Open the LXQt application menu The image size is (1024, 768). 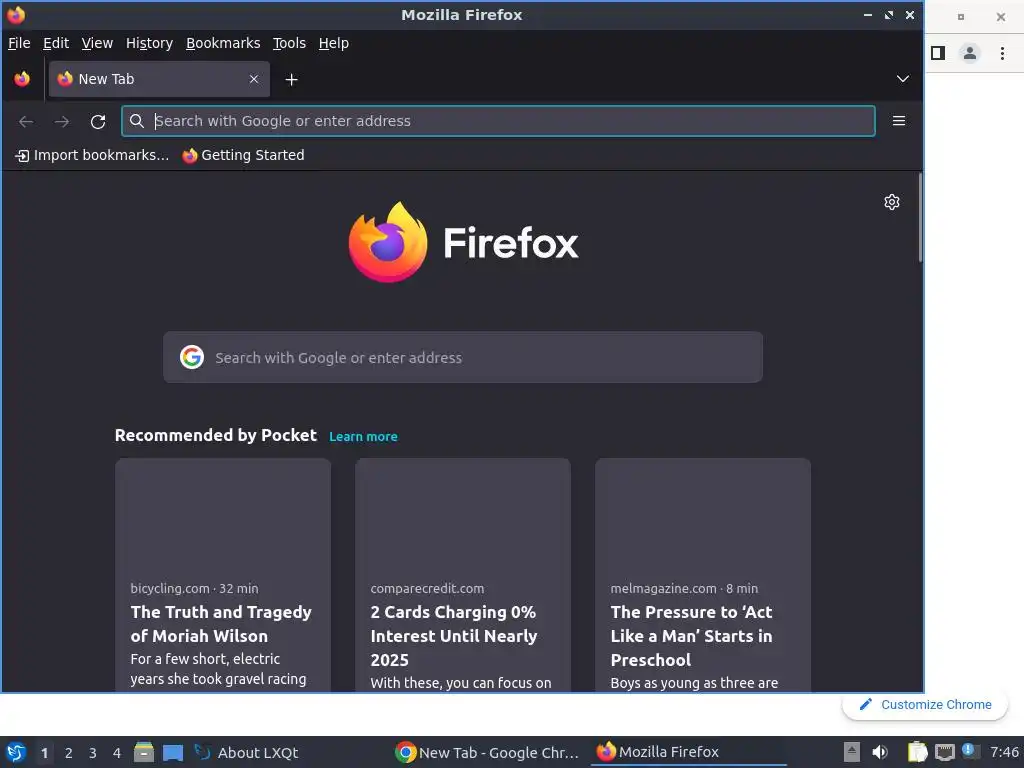tap(16, 753)
